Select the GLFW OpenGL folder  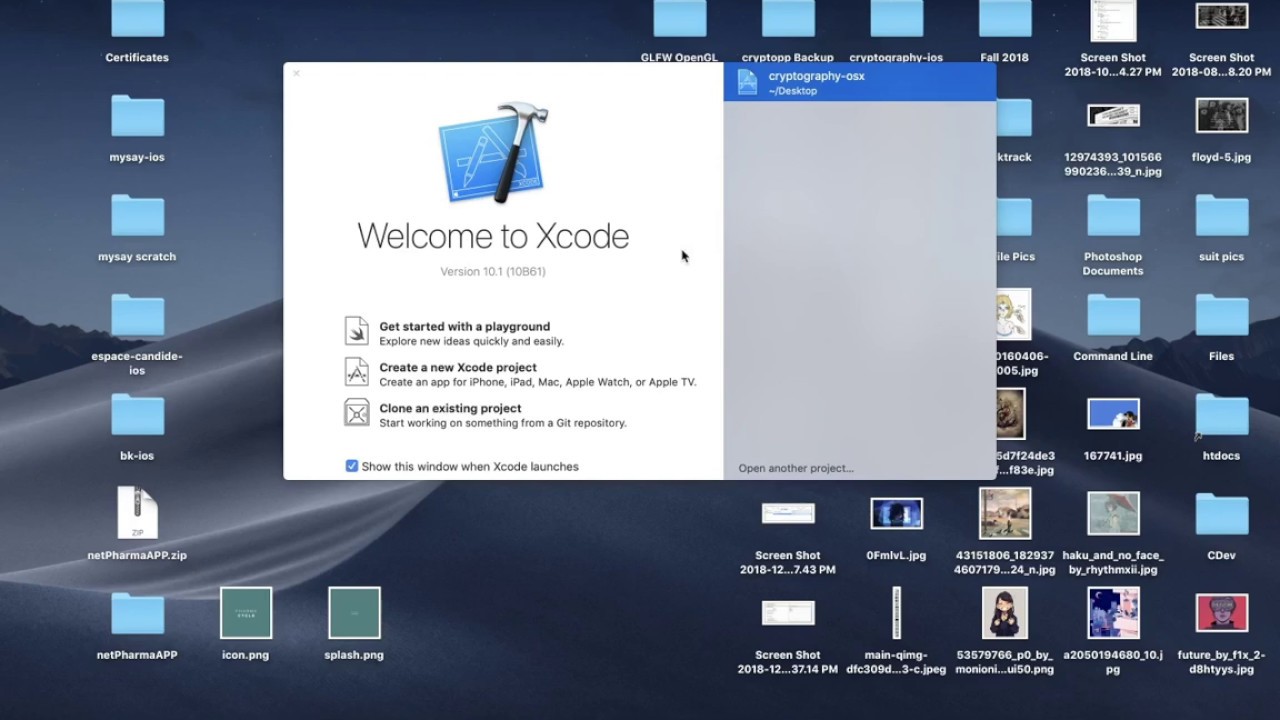[680, 20]
